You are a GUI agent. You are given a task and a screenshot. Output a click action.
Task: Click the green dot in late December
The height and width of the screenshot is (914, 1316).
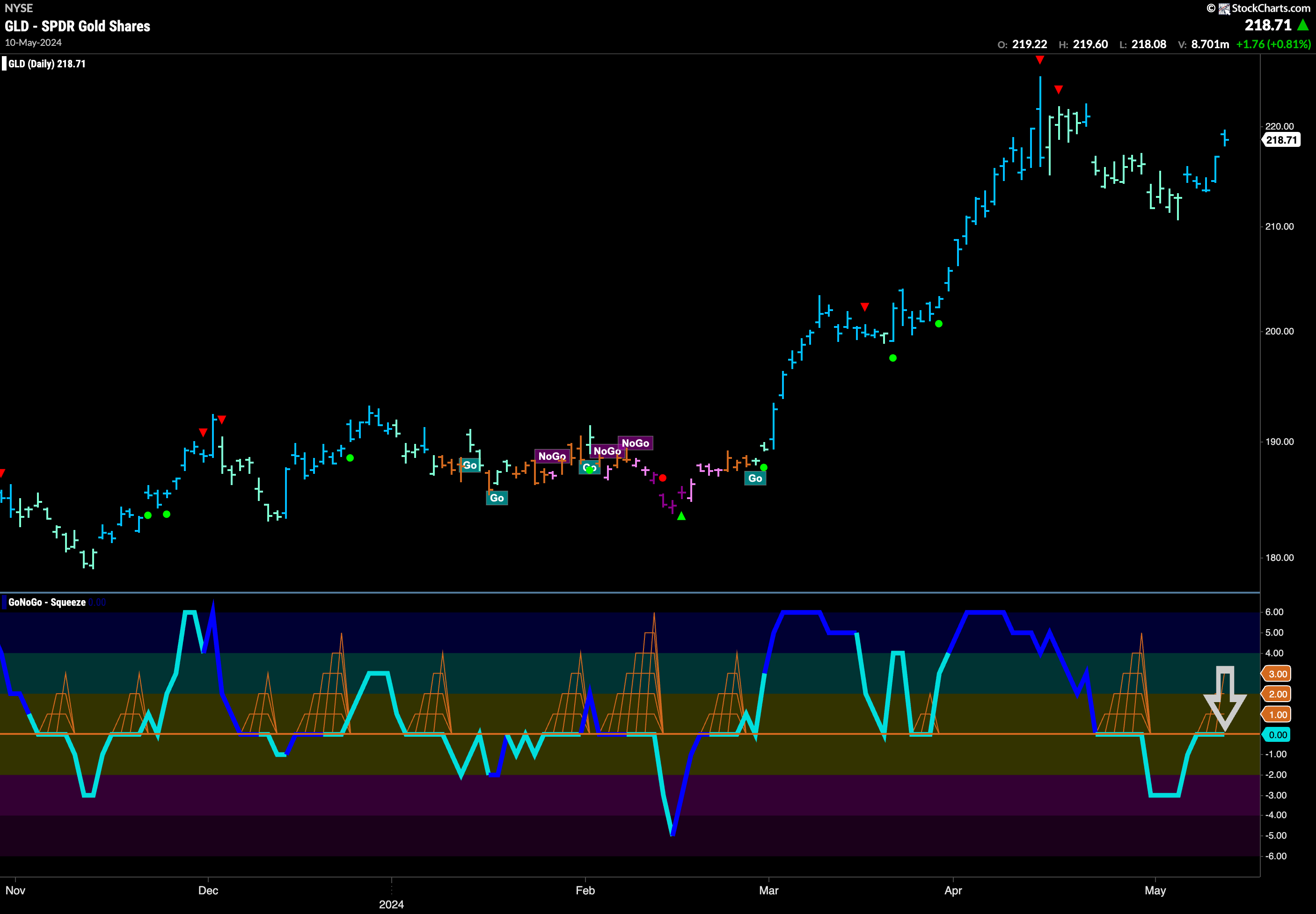tap(350, 457)
